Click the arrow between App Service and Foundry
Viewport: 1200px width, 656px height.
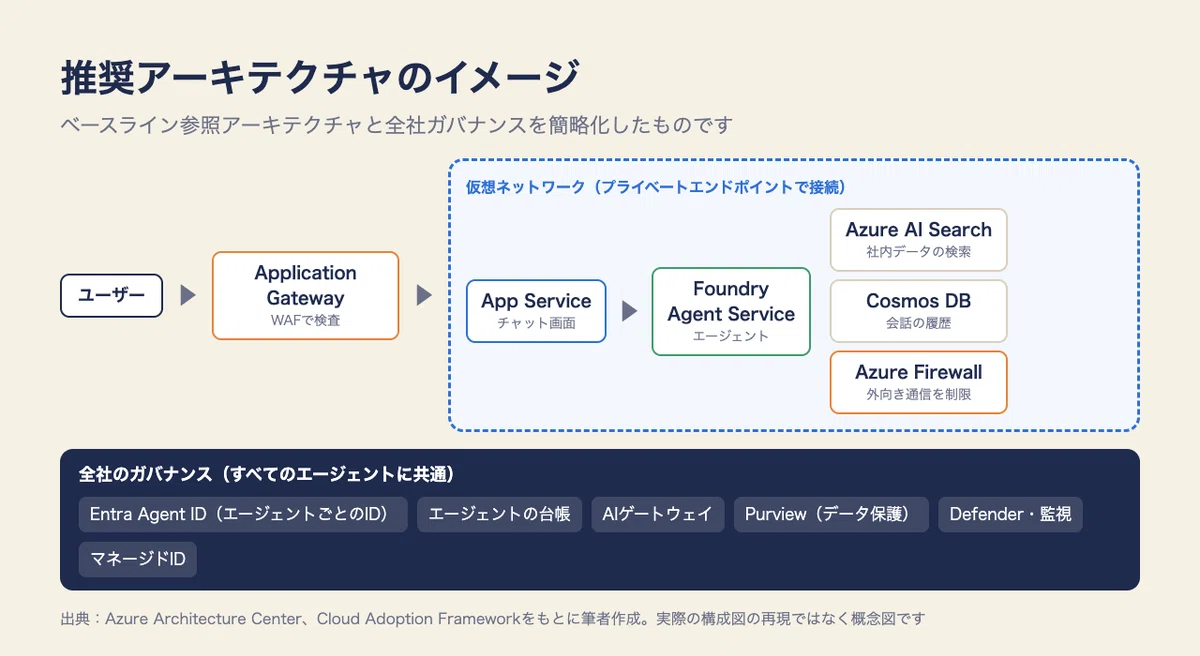click(x=629, y=311)
